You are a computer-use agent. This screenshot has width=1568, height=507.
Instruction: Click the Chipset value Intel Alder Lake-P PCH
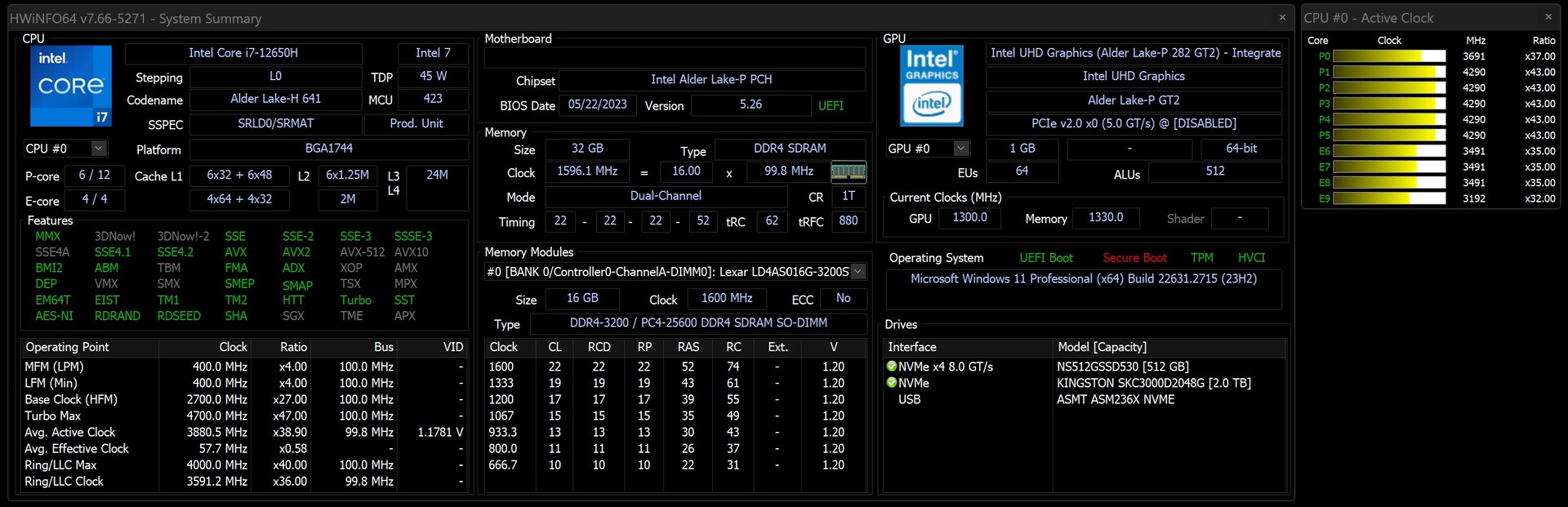711,80
